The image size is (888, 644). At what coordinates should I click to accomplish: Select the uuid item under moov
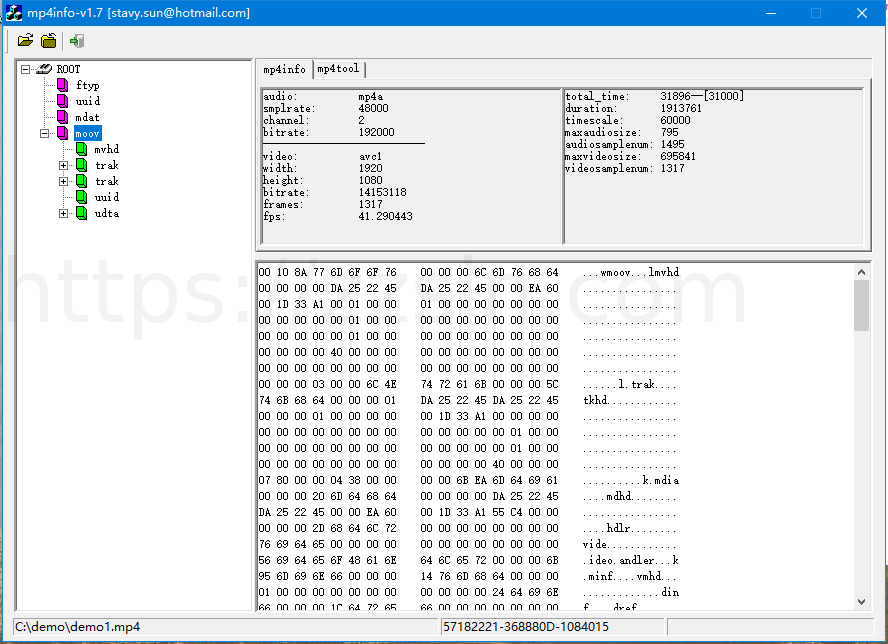pyautogui.click(x=106, y=197)
